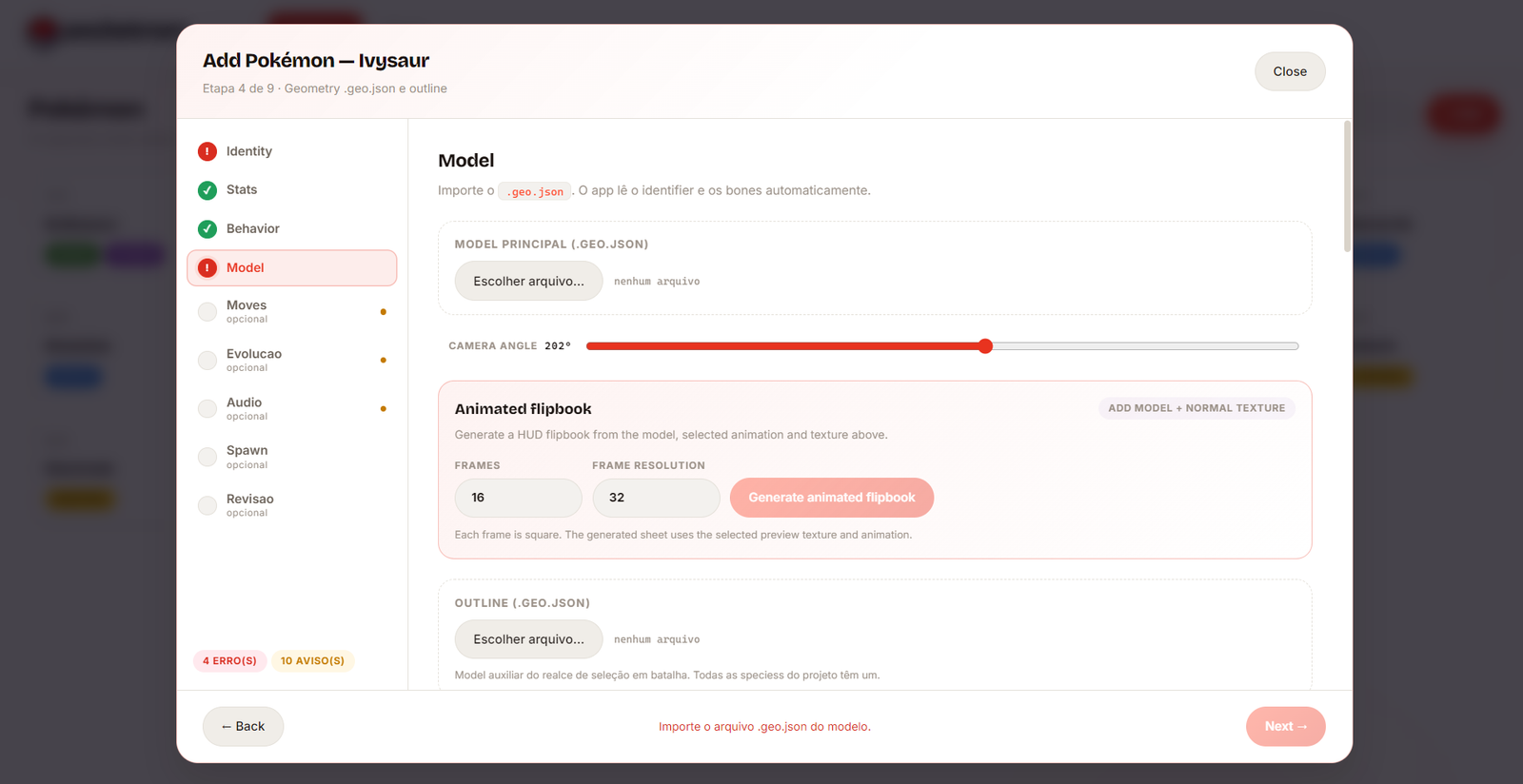The width and height of the screenshot is (1523, 784).
Task: Click the green checkmark icon beside Stats
Action: [x=208, y=190]
